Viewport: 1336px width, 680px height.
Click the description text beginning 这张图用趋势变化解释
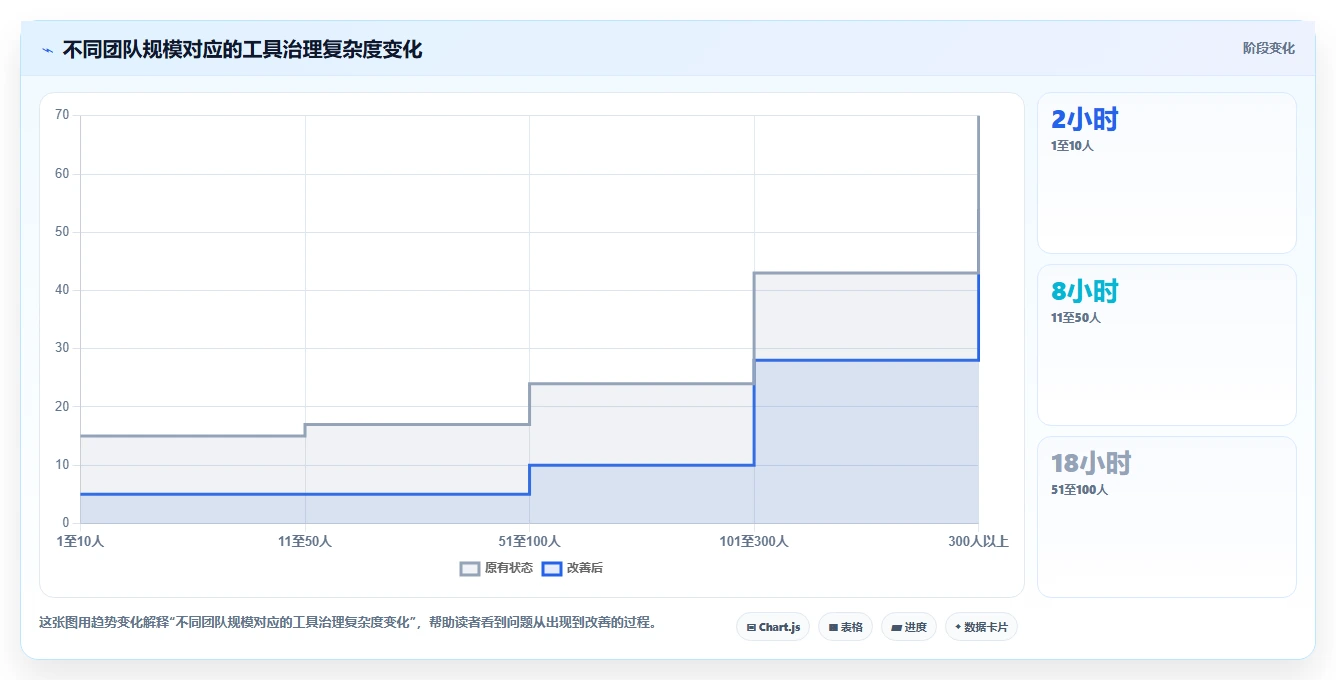coord(349,622)
